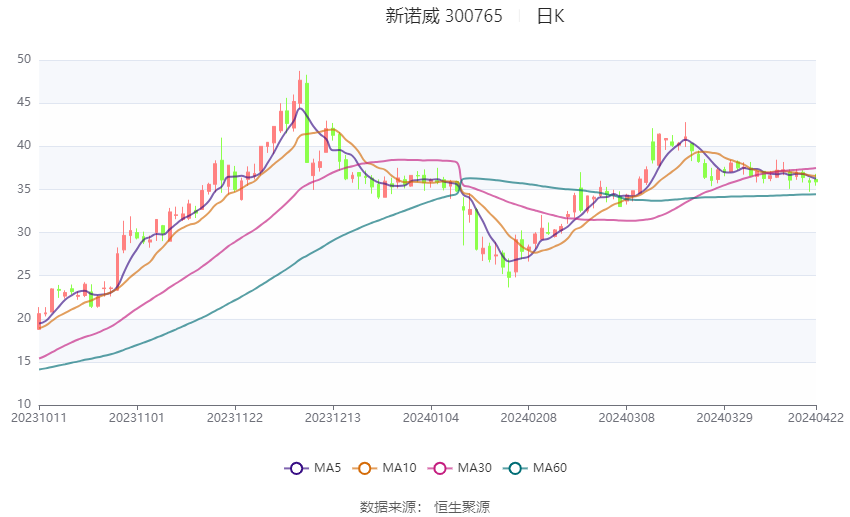The width and height of the screenshot is (850, 517).
Task: Toggle the MA5 legend marker
Action: pos(296,468)
